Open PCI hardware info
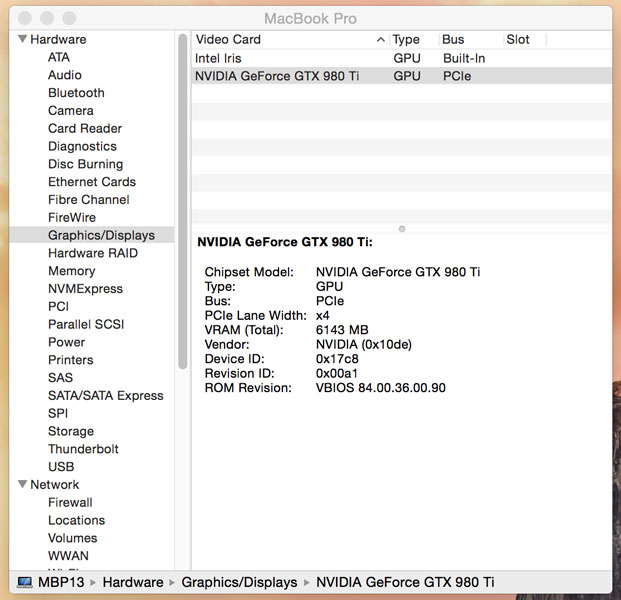The image size is (621, 600). 58,307
